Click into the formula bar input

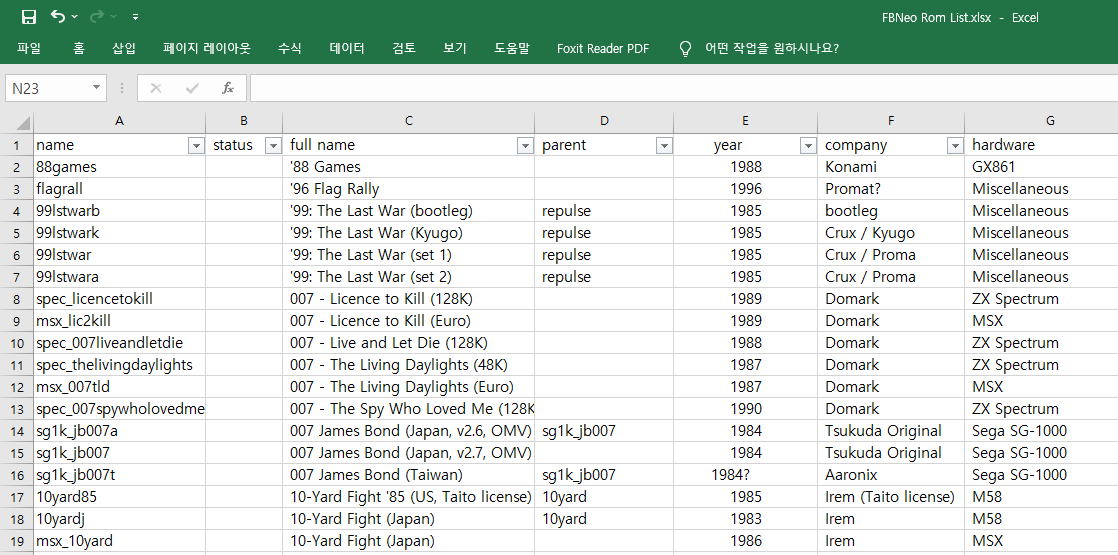pyautogui.click(x=683, y=88)
